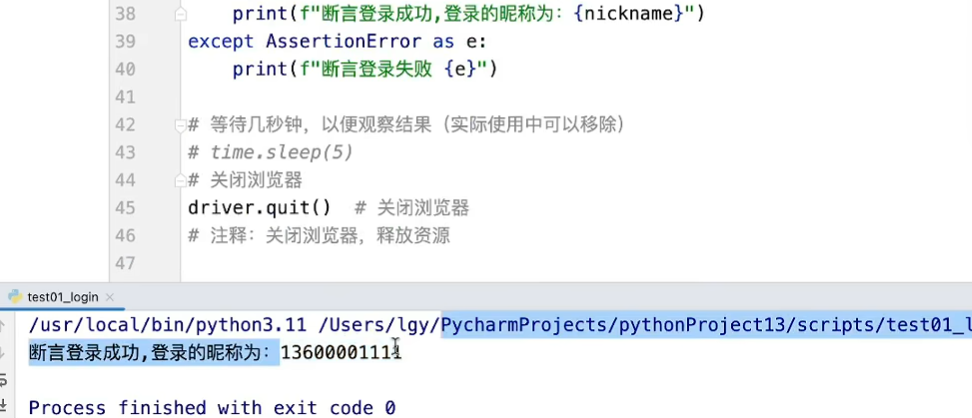The width and height of the screenshot is (972, 418).
Task: Click the nickname output 13600001111 in console
Action: coord(341,352)
